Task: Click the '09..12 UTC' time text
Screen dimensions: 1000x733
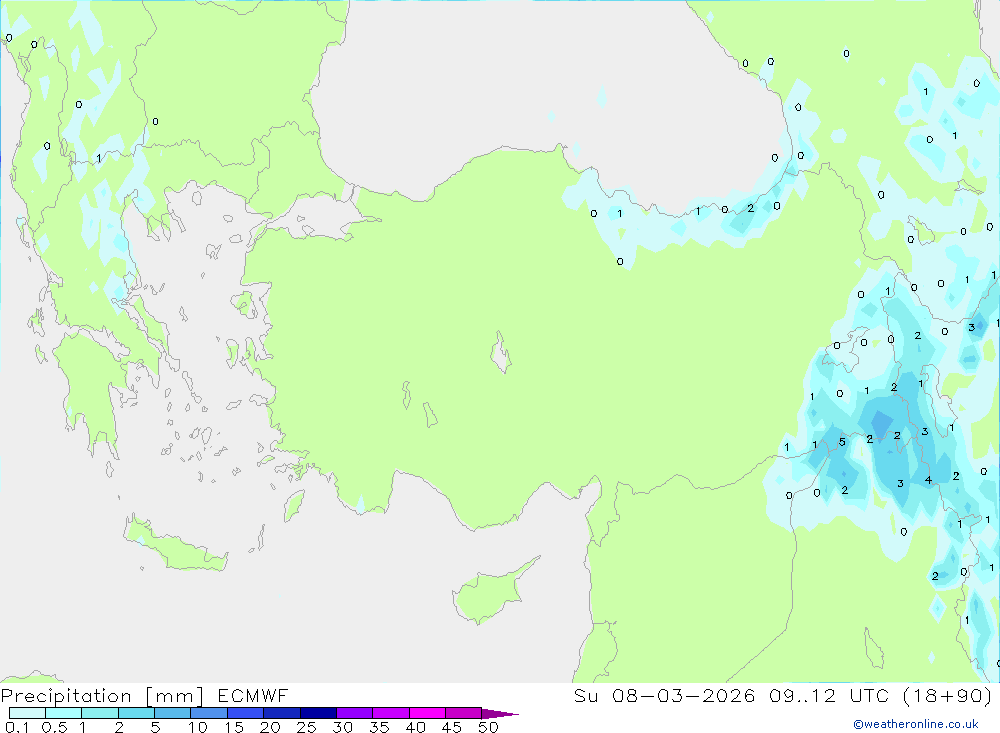Action: [829, 696]
